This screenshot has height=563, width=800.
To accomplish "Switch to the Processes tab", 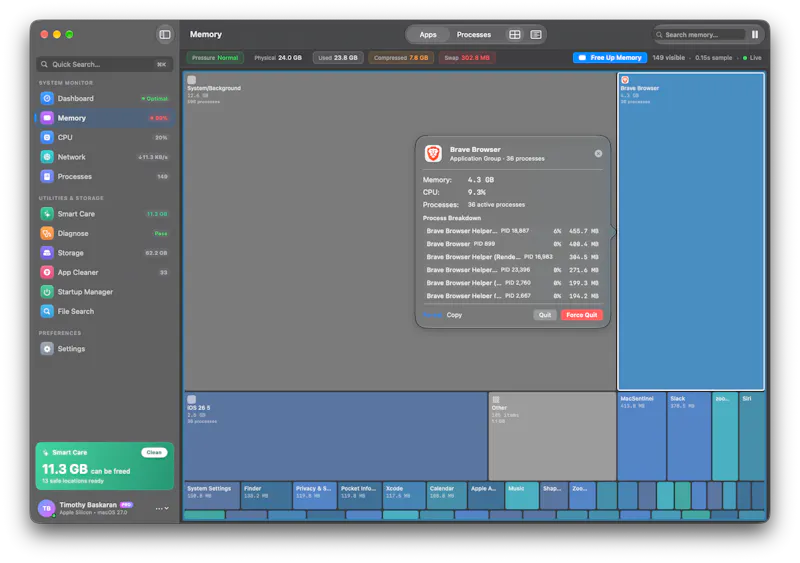I will pyautogui.click(x=473, y=35).
